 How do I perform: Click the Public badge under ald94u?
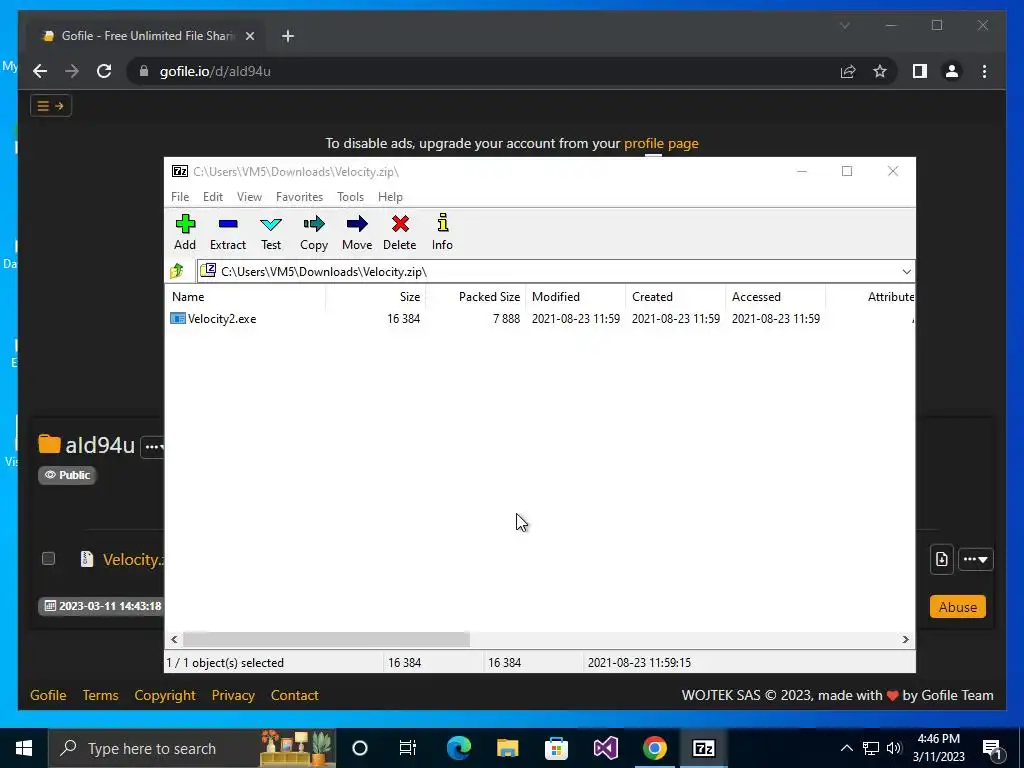click(x=67, y=475)
